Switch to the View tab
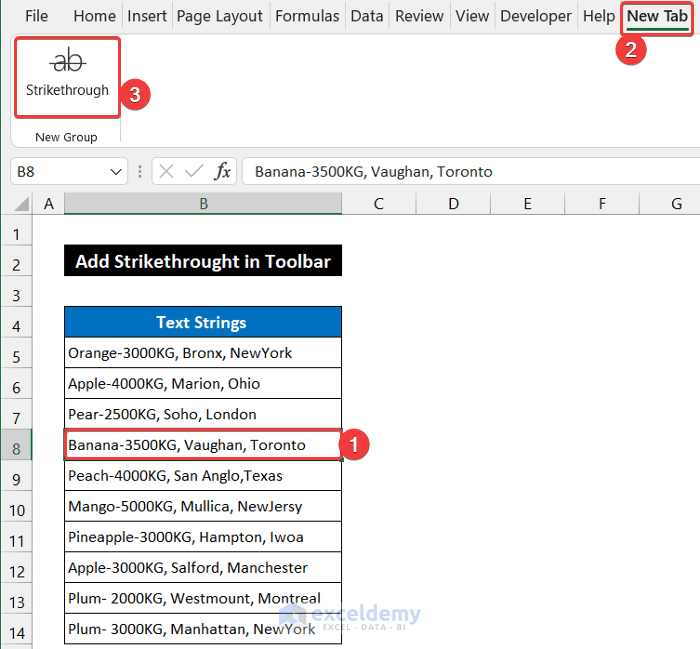The width and height of the screenshot is (700, 649). click(x=472, y=16)
